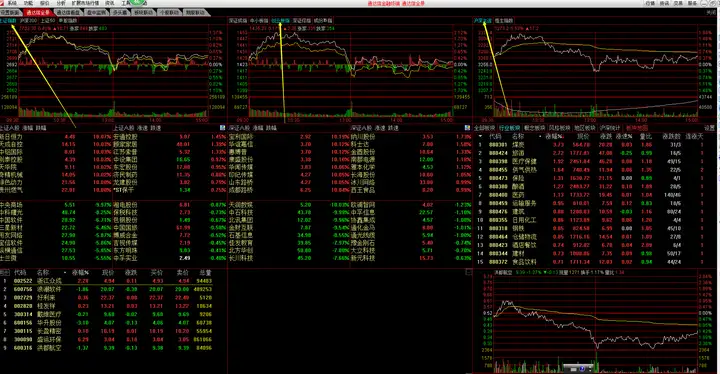Open the 概念板块 sector tab
720x374 pixels.
[x=534, y=128]
